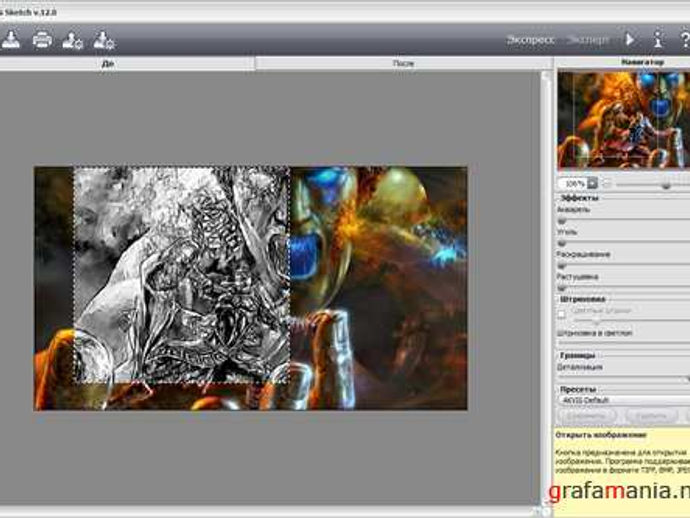Click the load presets icon with gear

[73, 40]
